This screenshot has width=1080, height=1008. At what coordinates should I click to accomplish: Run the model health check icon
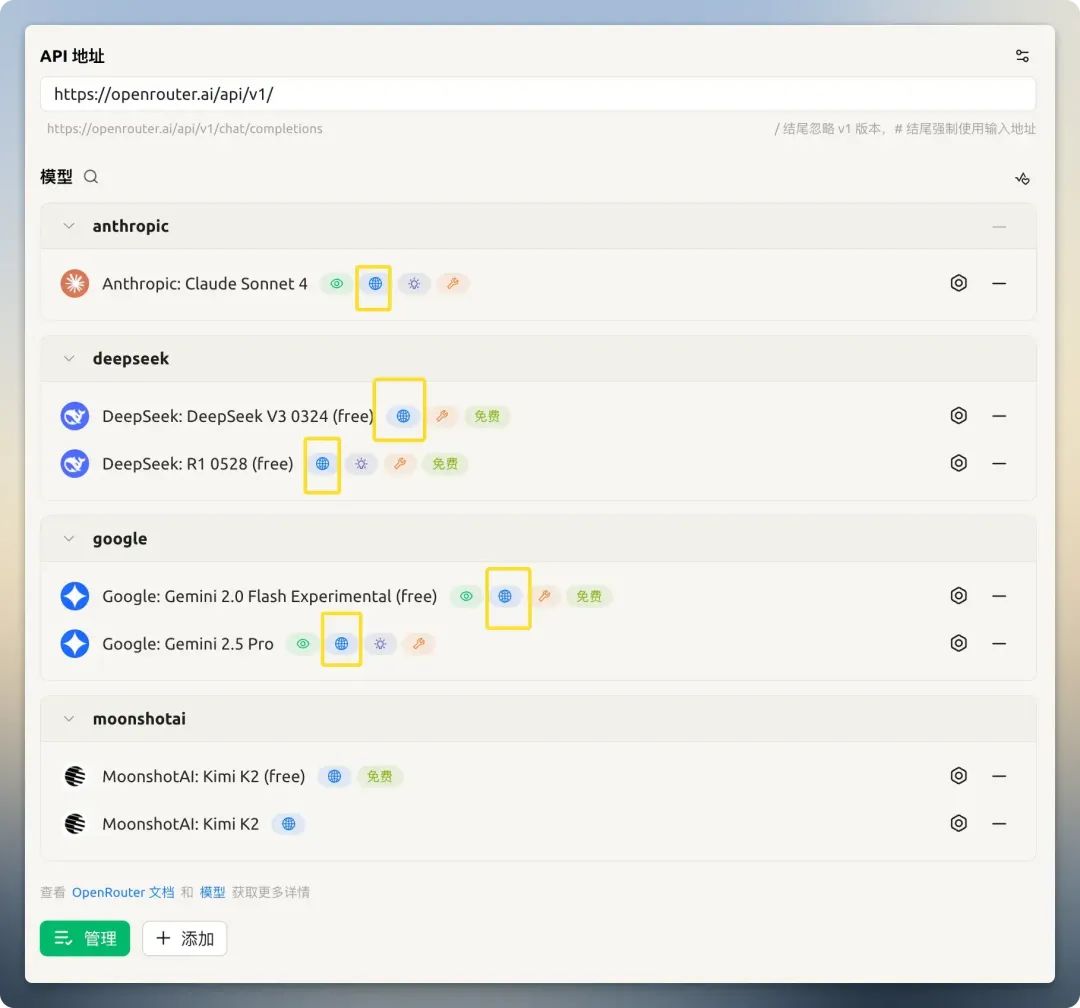(1022, 178)
